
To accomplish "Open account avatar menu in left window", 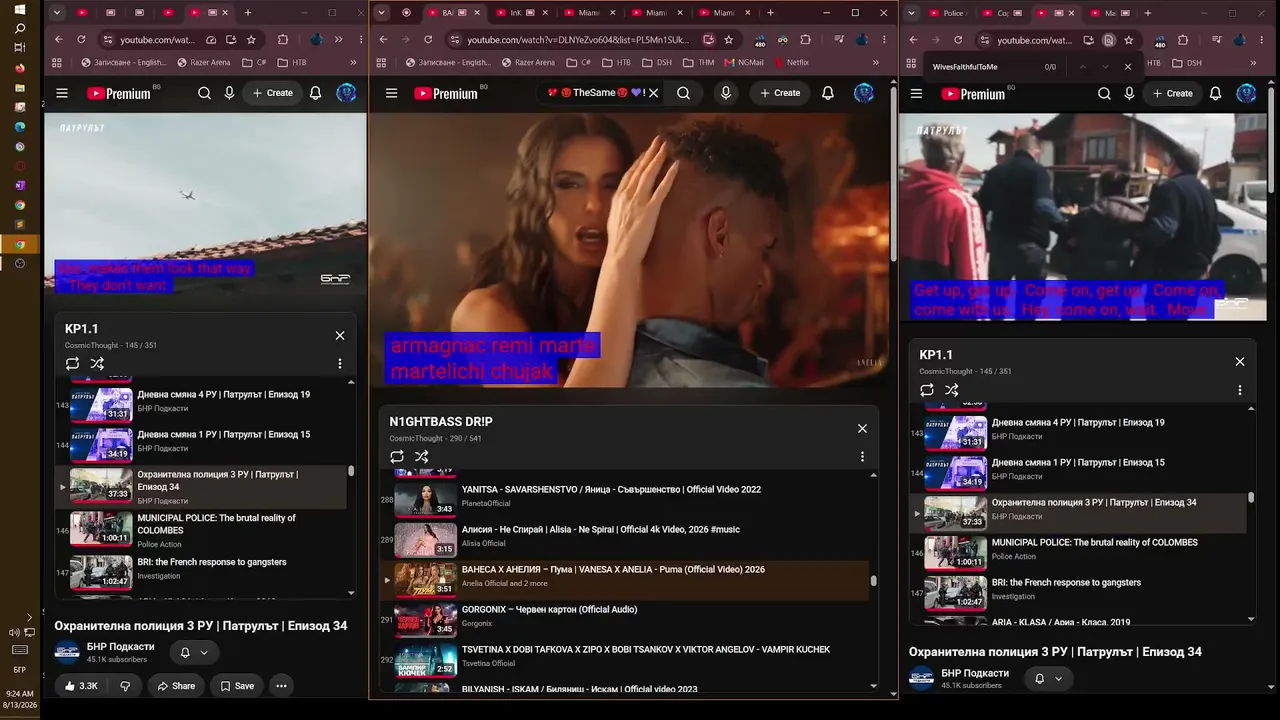I will pos(346,93).
